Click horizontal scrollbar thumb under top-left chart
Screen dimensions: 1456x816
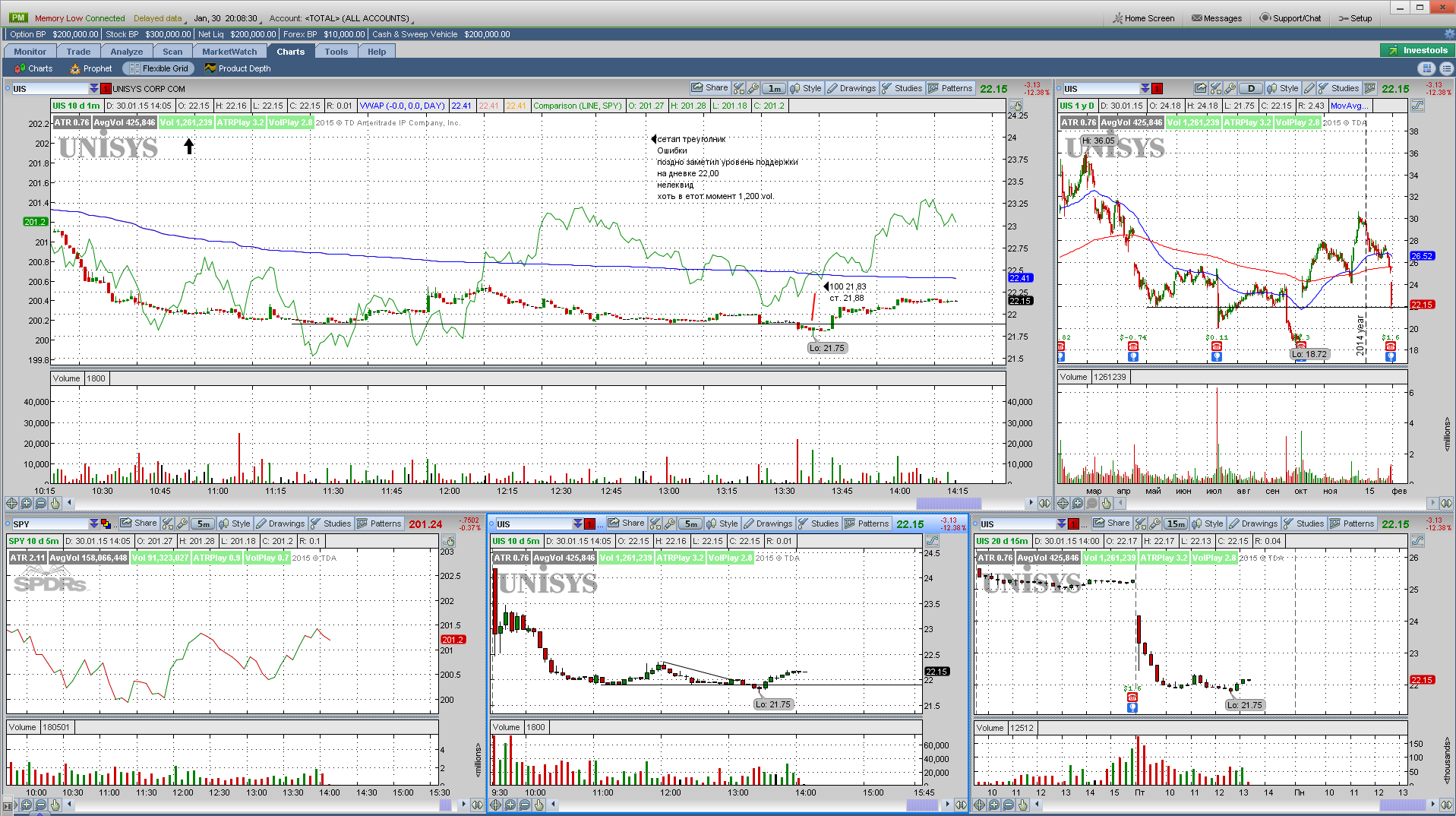click(x=949, y=503)
